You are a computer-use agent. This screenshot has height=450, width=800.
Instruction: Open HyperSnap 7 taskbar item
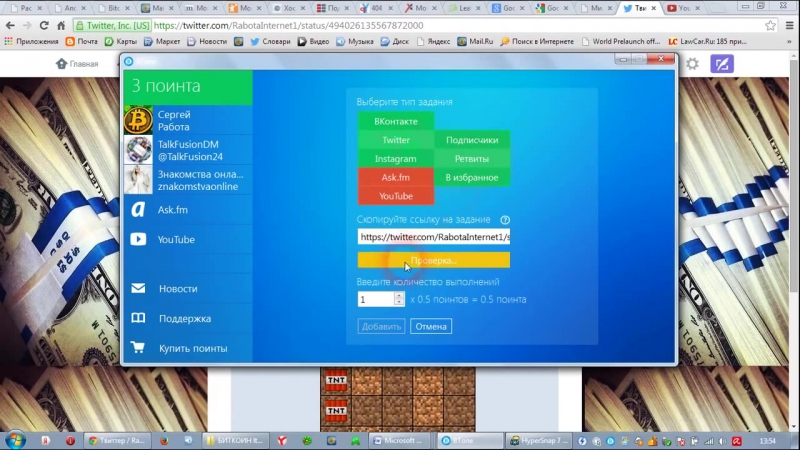coord(538,440)
